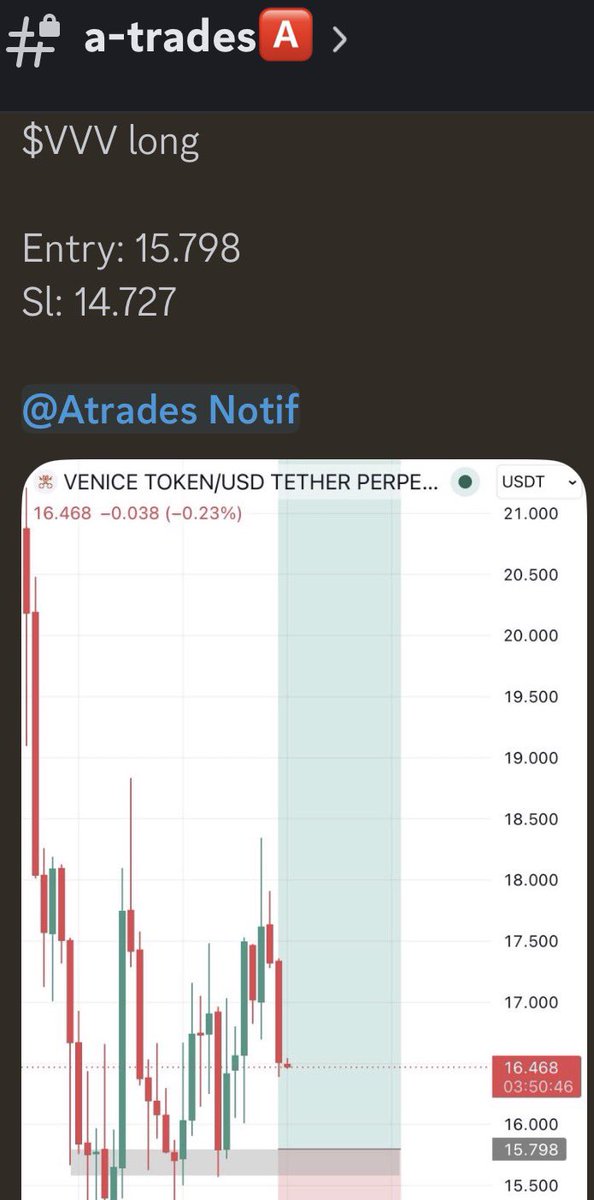Open the a-trades channel name header
Viewport: 594px width, 1200px height.
point(171,38)
